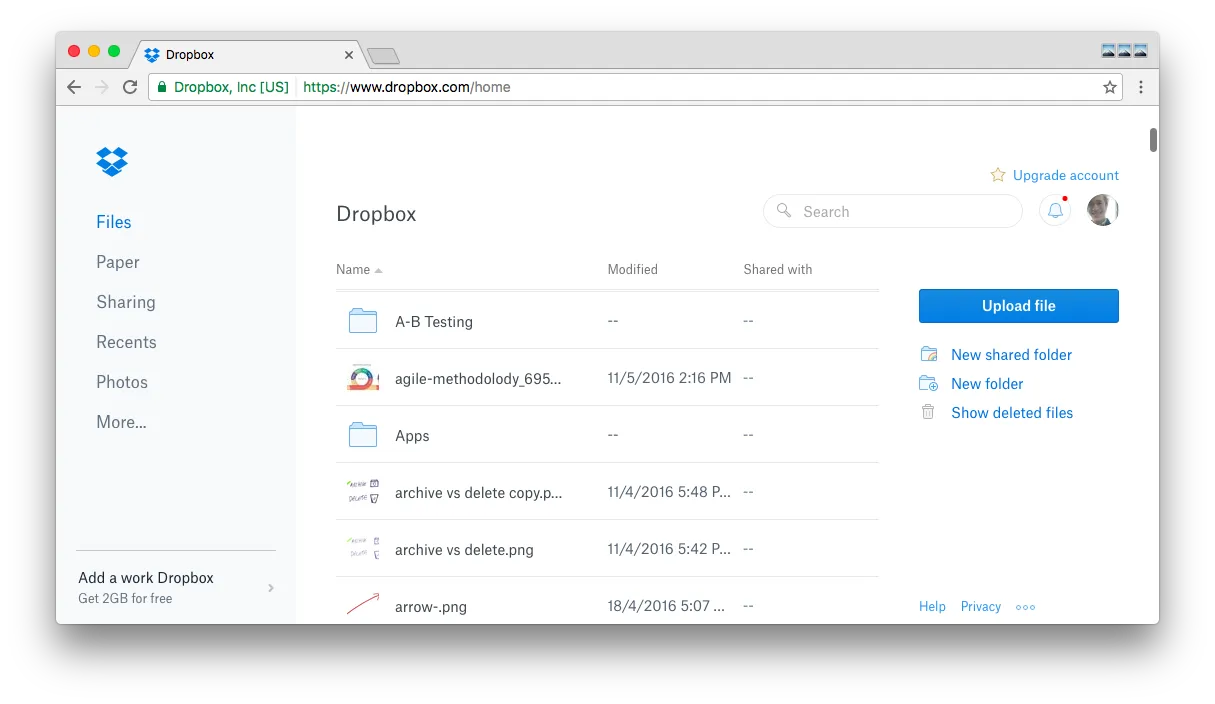Click the New shared folder icon

click(x=929, y=354)
